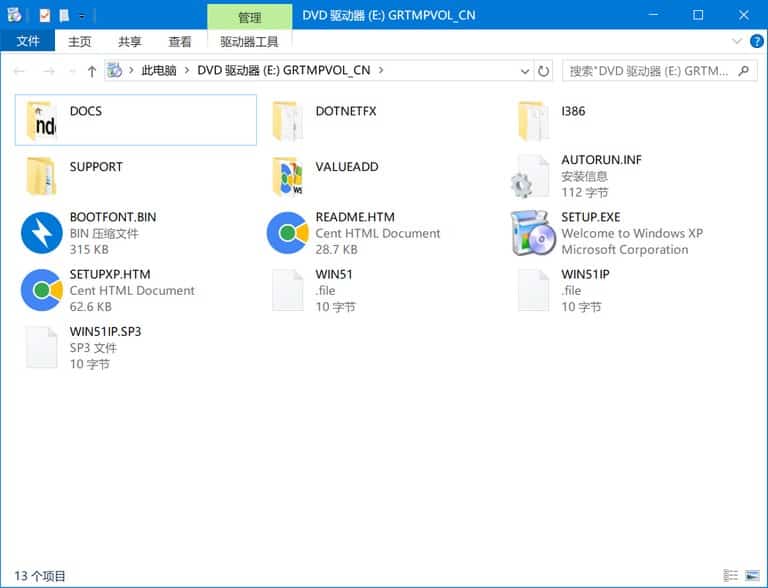The width and height of the screenshot is (768, 588).
Task: Click DVD 驱动器 (E:) breadcrumb segment
Action: pyautogui.click(x=284, y=71)
